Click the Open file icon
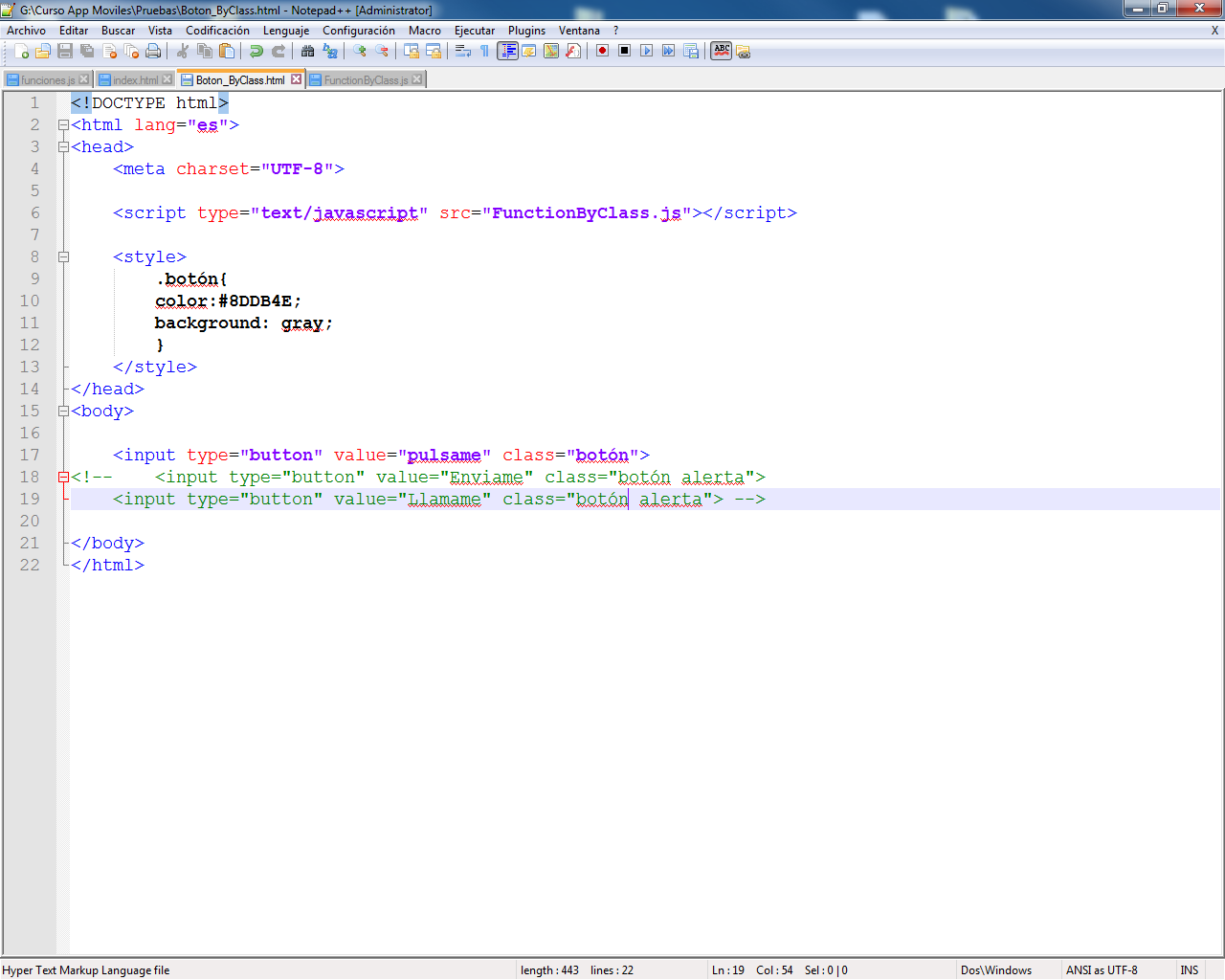 point(43,51)
